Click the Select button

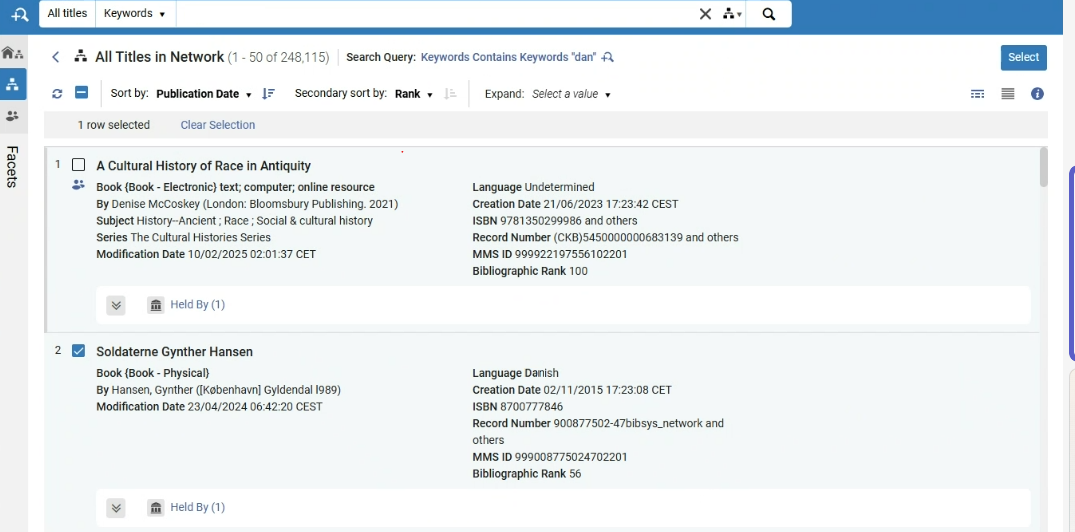(x=1024, y=58)
